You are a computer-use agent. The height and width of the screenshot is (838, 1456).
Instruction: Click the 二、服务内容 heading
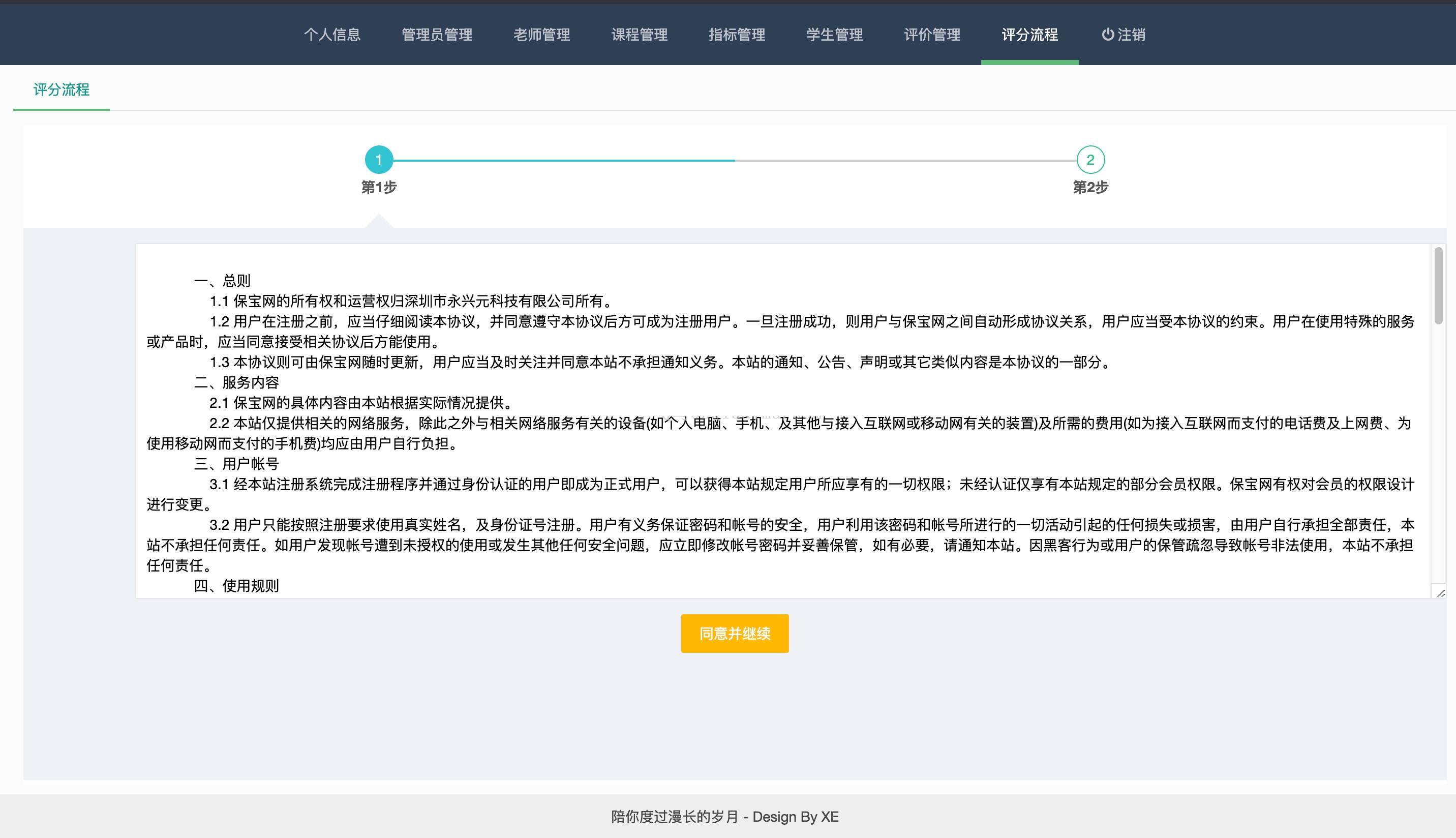(x=236, y=383)
